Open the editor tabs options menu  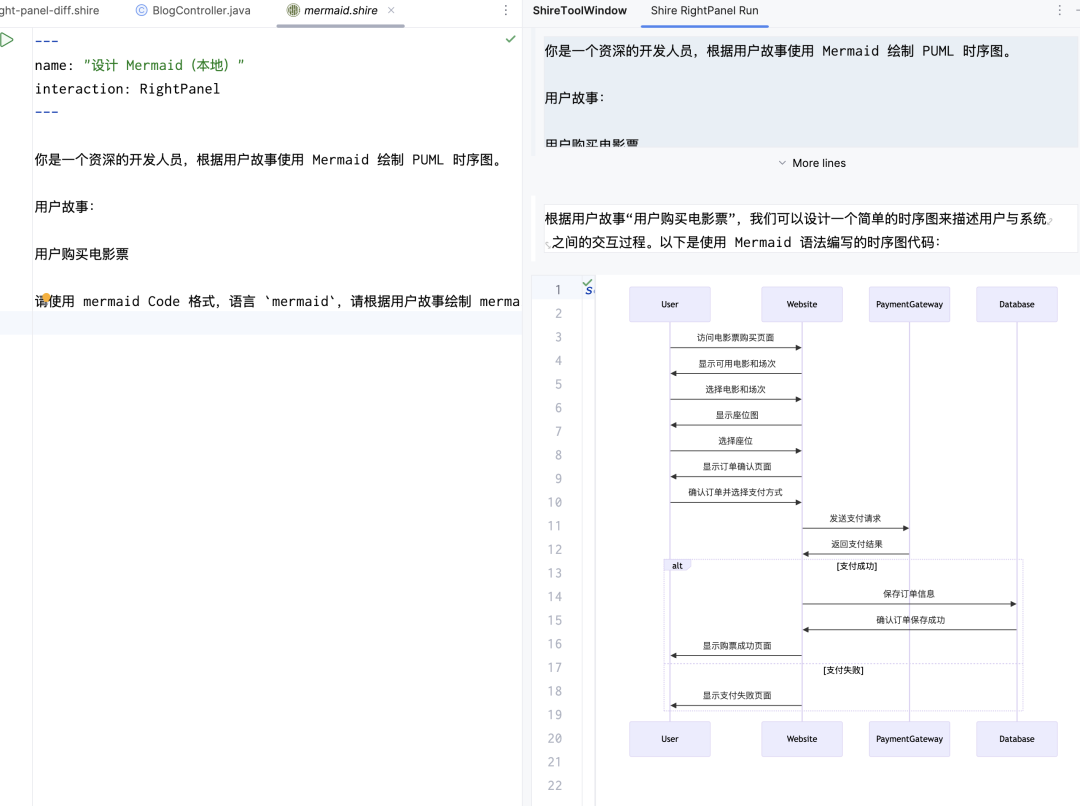506,10
